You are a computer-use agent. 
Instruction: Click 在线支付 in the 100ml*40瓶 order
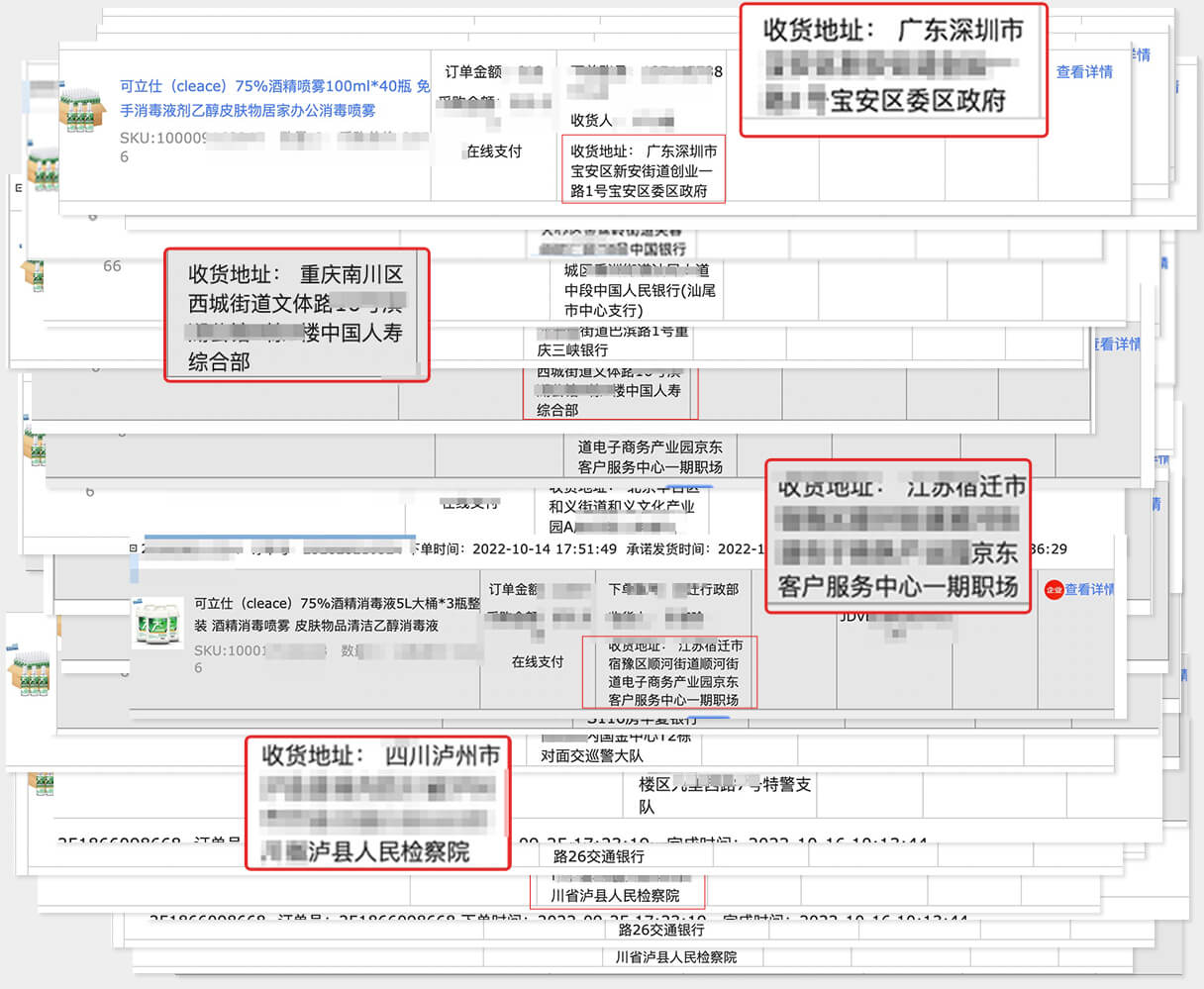click(x=494, y=151)
